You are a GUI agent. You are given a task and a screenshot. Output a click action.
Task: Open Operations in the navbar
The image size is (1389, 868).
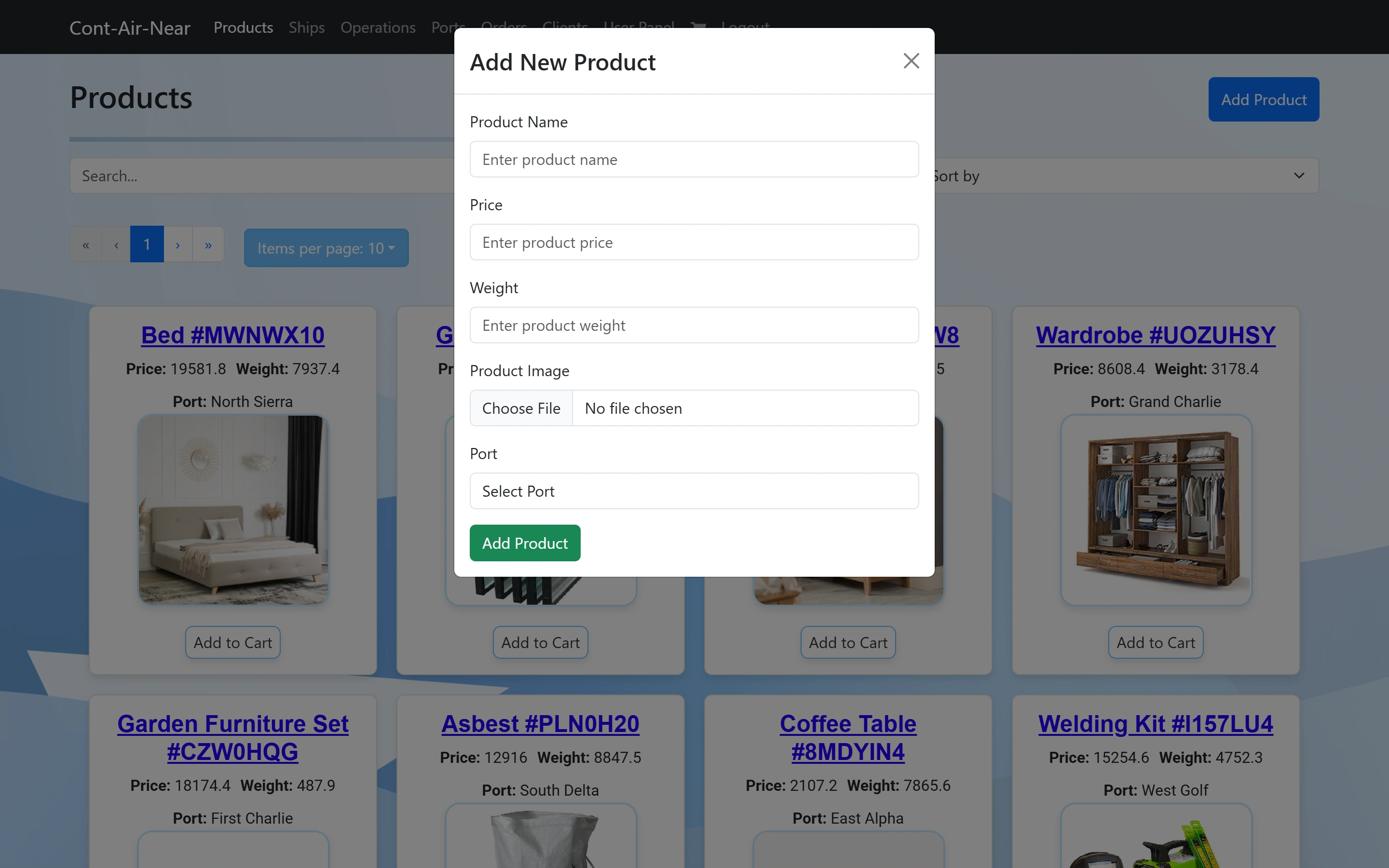[378, 27]
